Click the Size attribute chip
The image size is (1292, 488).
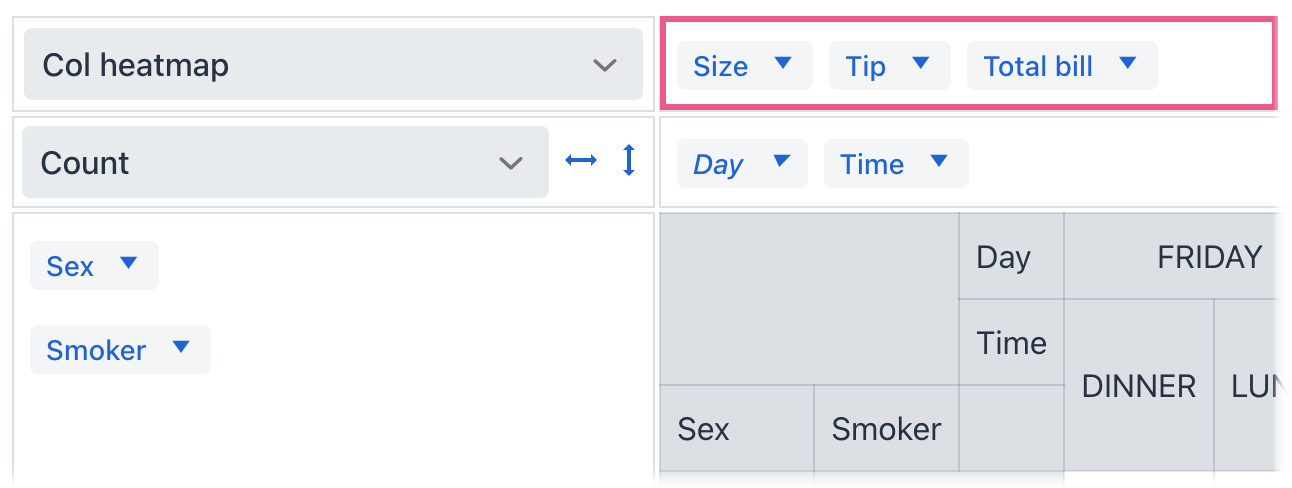coord(720,66)
